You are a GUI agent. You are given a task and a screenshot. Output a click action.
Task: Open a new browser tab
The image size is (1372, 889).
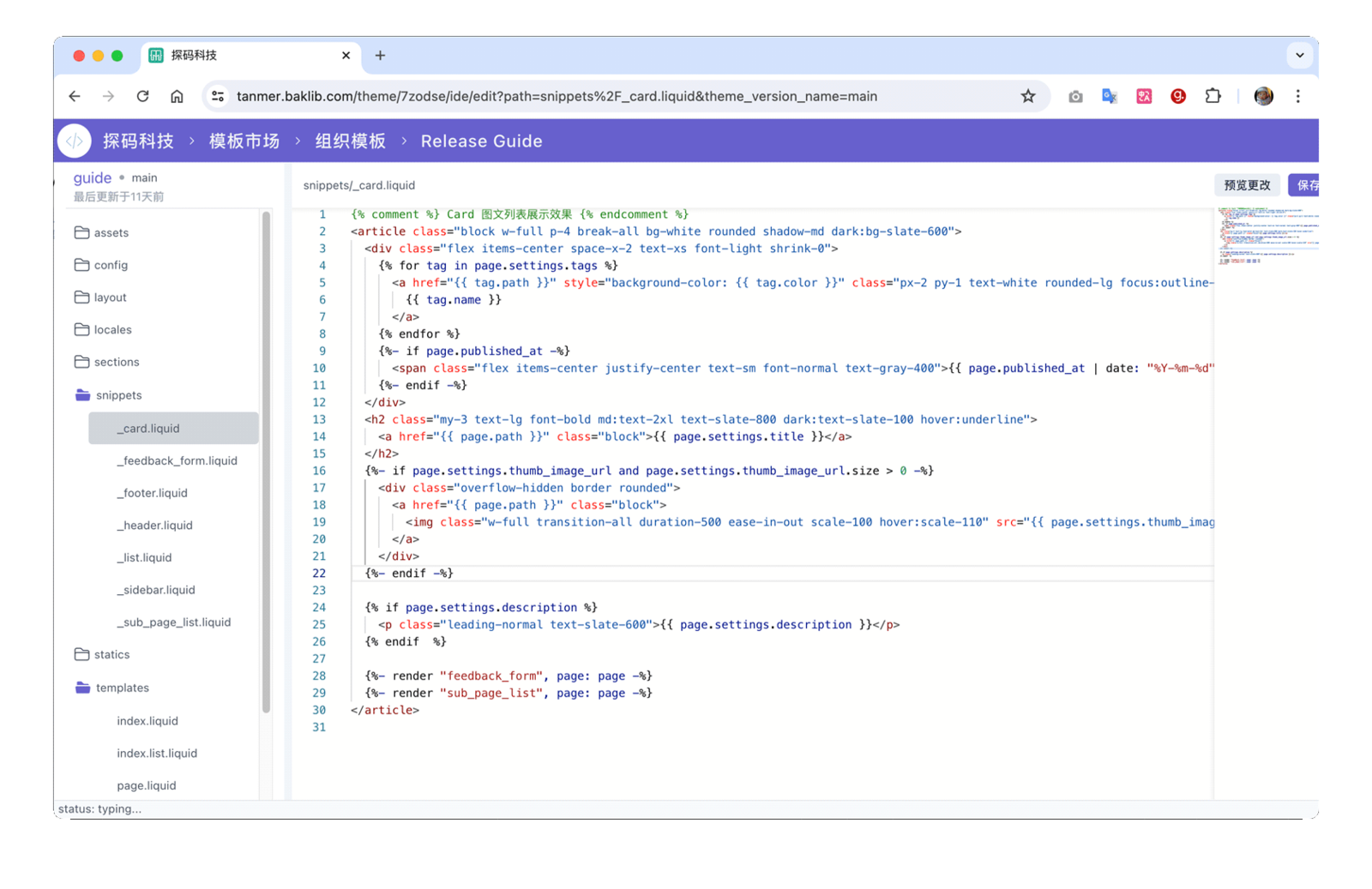coord(380,55)
